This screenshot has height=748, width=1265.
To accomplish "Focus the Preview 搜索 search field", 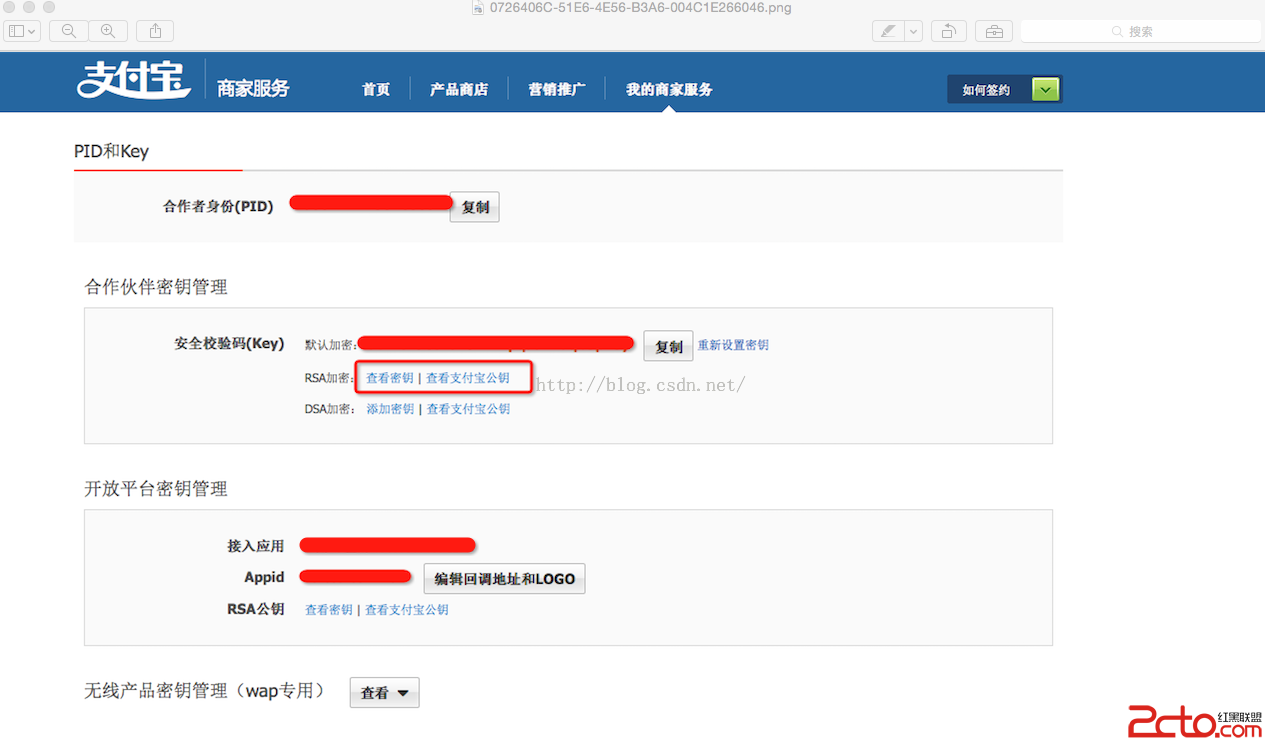I will tap(1139, 31).
